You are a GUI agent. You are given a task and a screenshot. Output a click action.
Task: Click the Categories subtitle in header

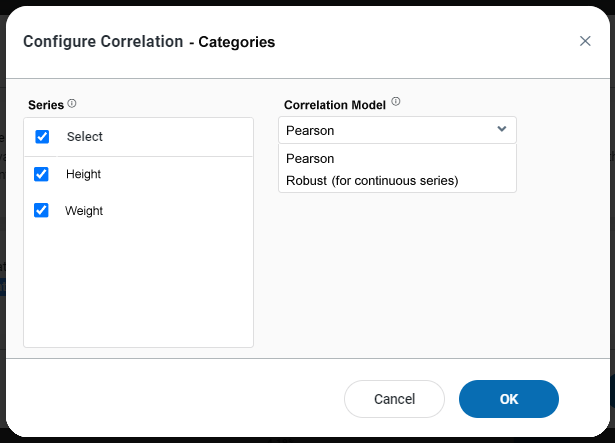point(236,42)
